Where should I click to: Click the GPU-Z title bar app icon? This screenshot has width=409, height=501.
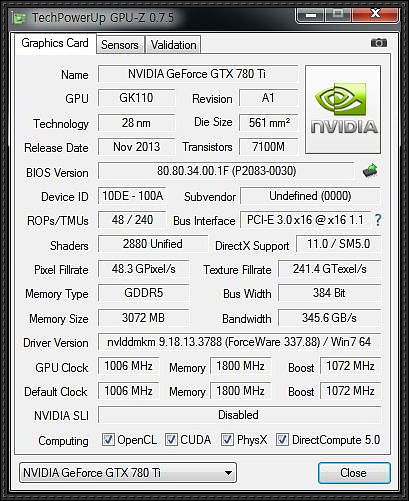(x=19, y=18)
